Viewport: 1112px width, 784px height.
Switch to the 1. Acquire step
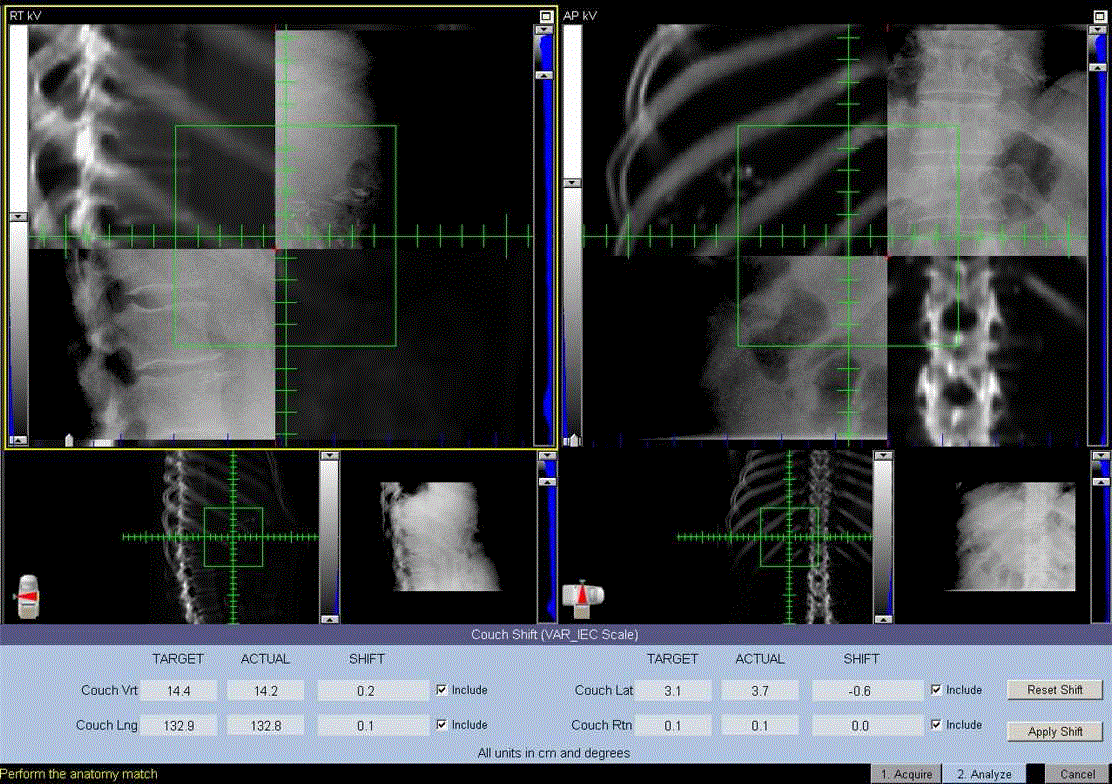[x=906, y=774]
